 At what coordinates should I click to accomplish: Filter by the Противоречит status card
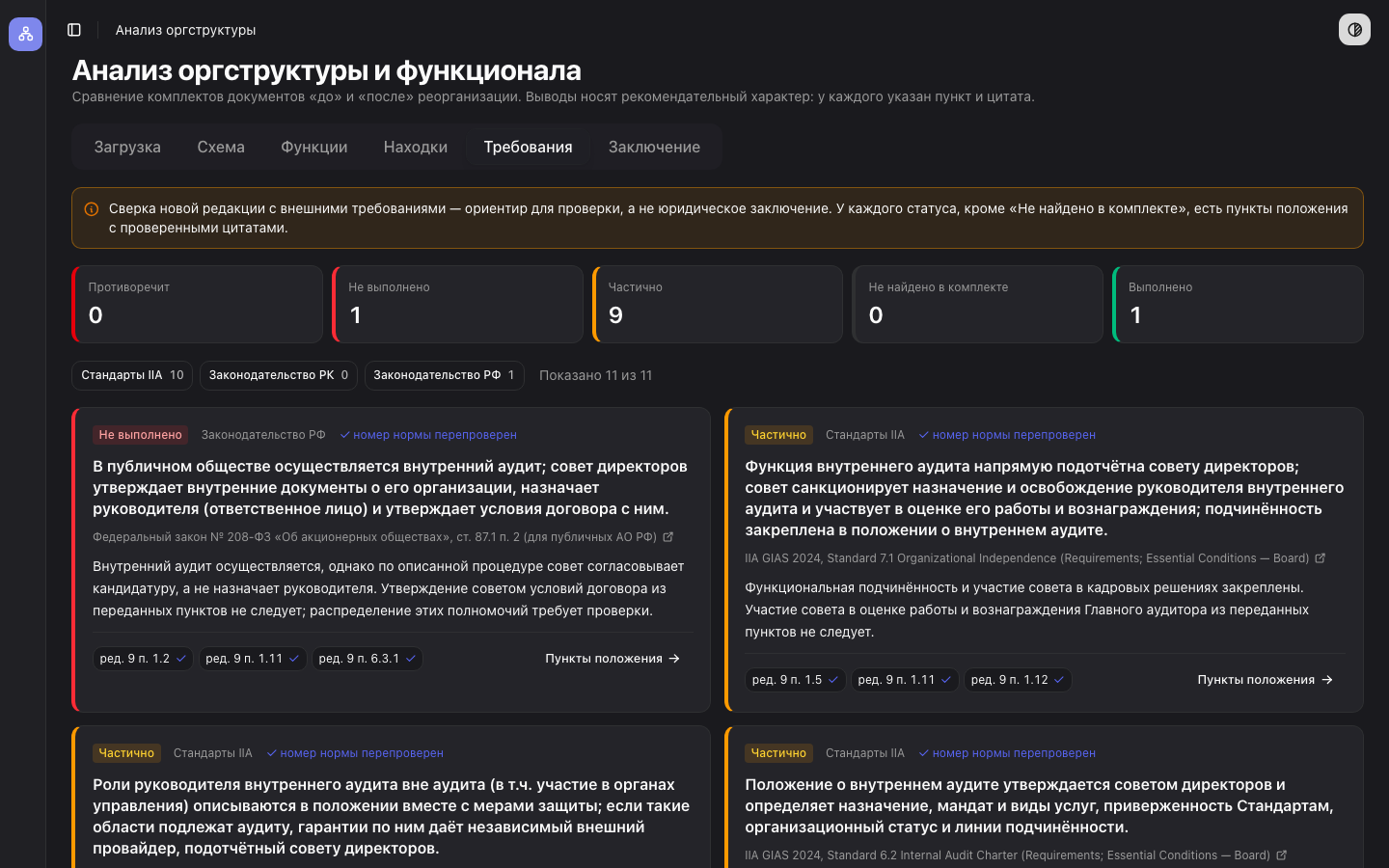[197, 304]
